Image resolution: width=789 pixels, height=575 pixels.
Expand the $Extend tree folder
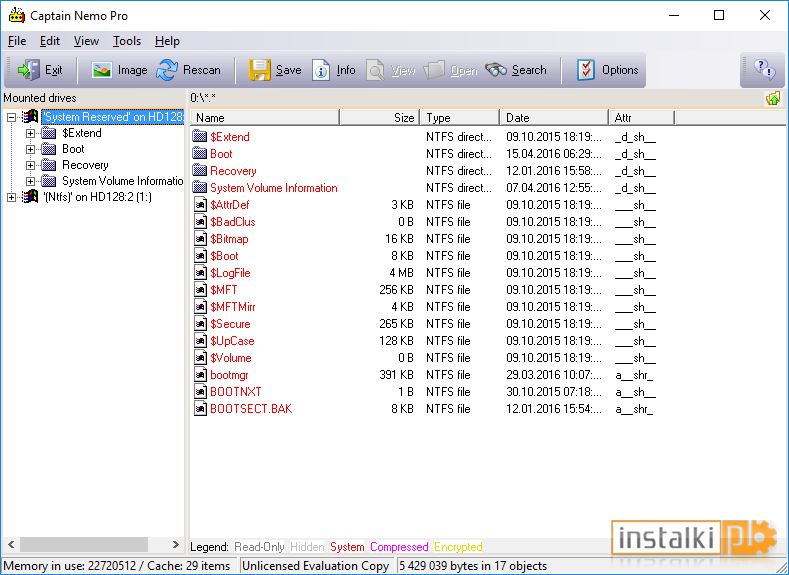(31, 133)
